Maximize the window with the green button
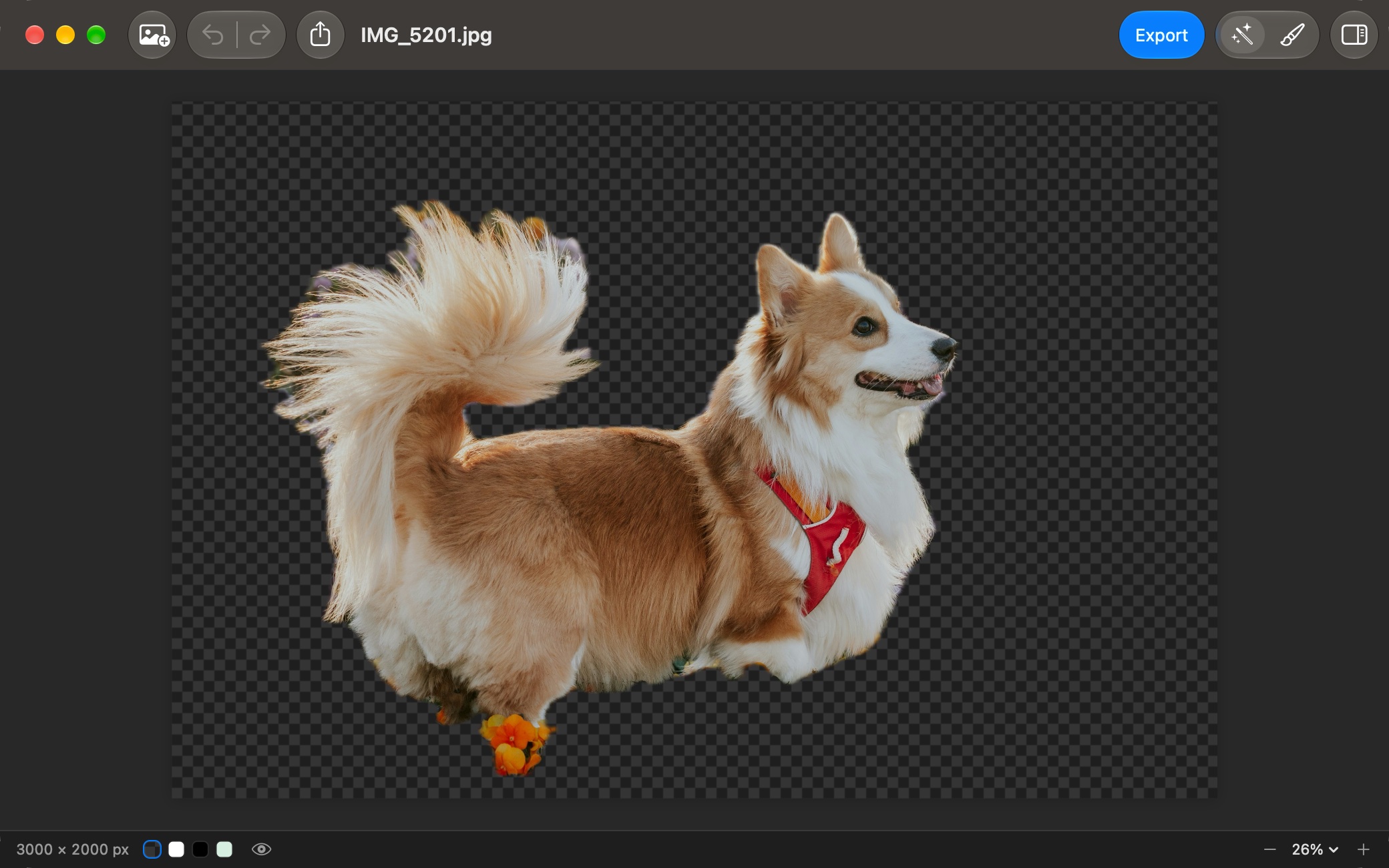Screen dimensions: 1389x868 [x=96, y=35]
